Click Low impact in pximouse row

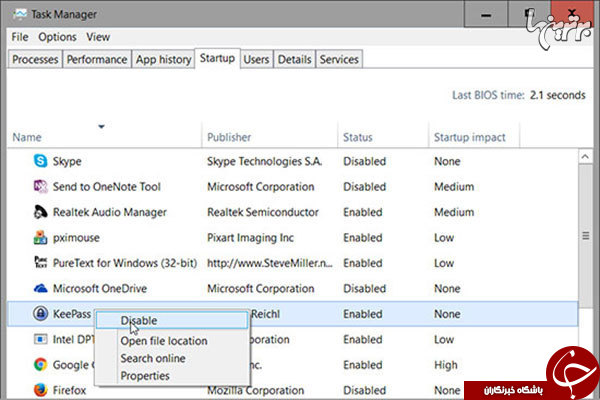[444, 238]
